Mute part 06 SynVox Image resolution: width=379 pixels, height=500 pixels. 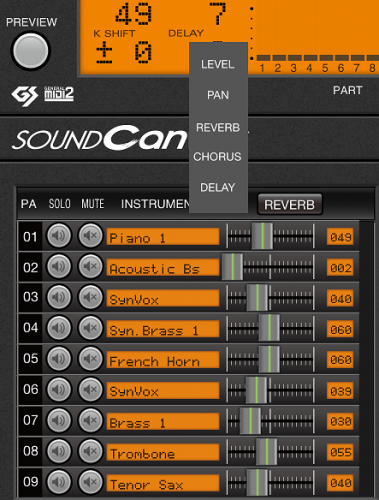tap(90, 389)
